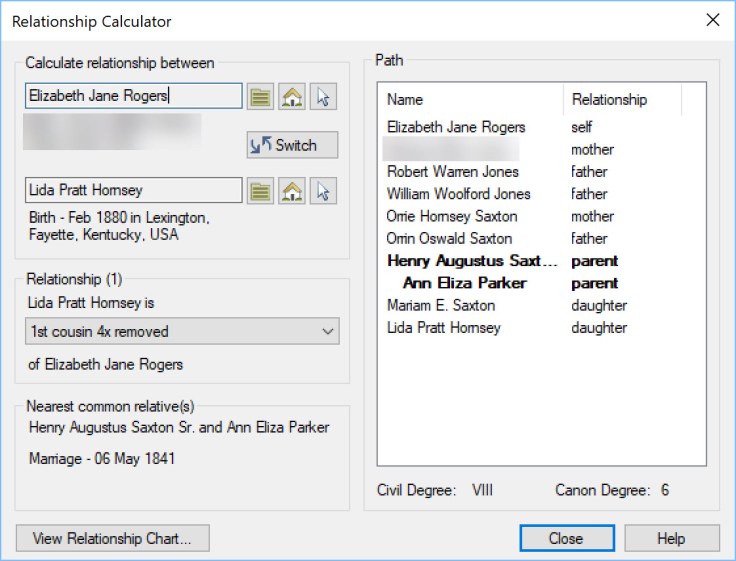Open the index list icon beside Lida Pratt Hornsey
This screenshot has height=561, width=736.
point(261,191)
